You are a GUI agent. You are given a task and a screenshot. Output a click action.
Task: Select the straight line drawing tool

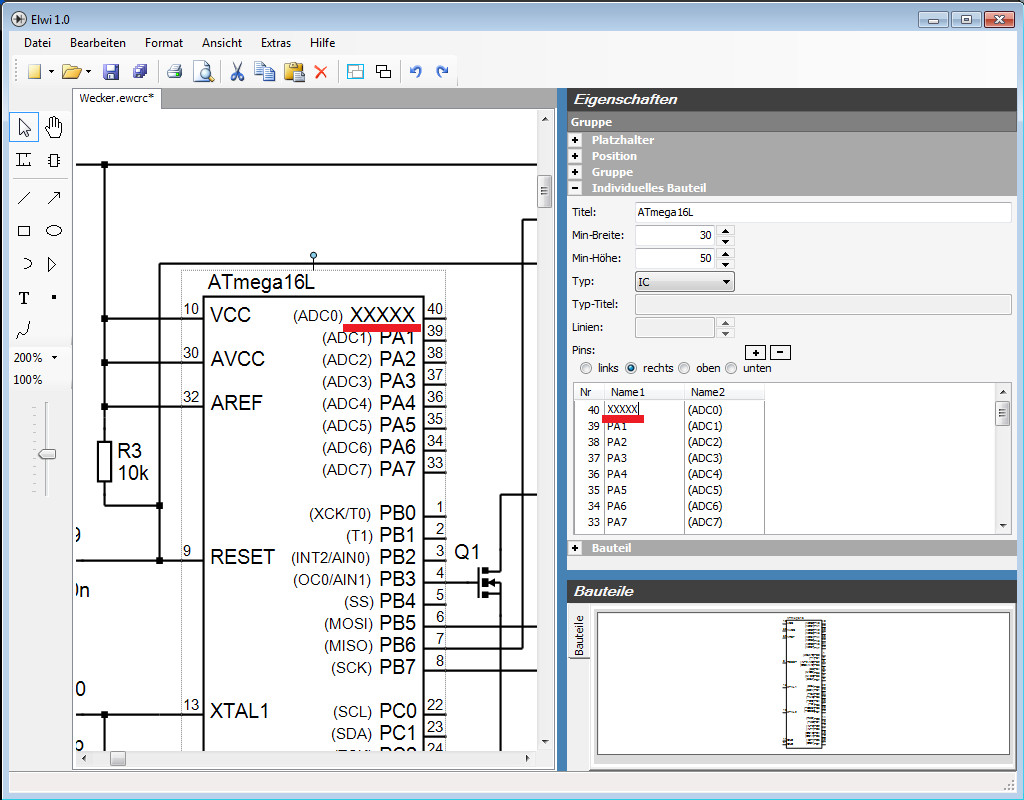point(24,197)
